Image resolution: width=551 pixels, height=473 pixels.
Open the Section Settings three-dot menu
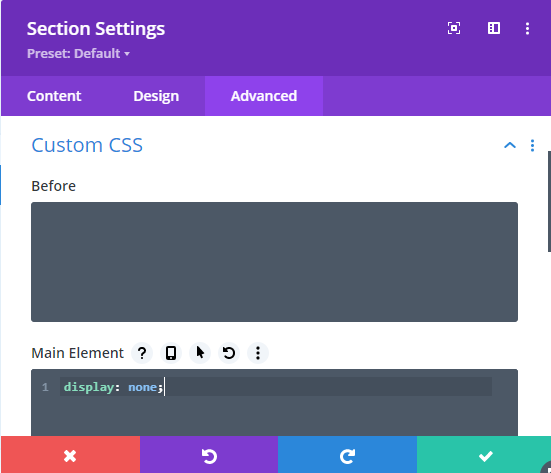point(527,28)
